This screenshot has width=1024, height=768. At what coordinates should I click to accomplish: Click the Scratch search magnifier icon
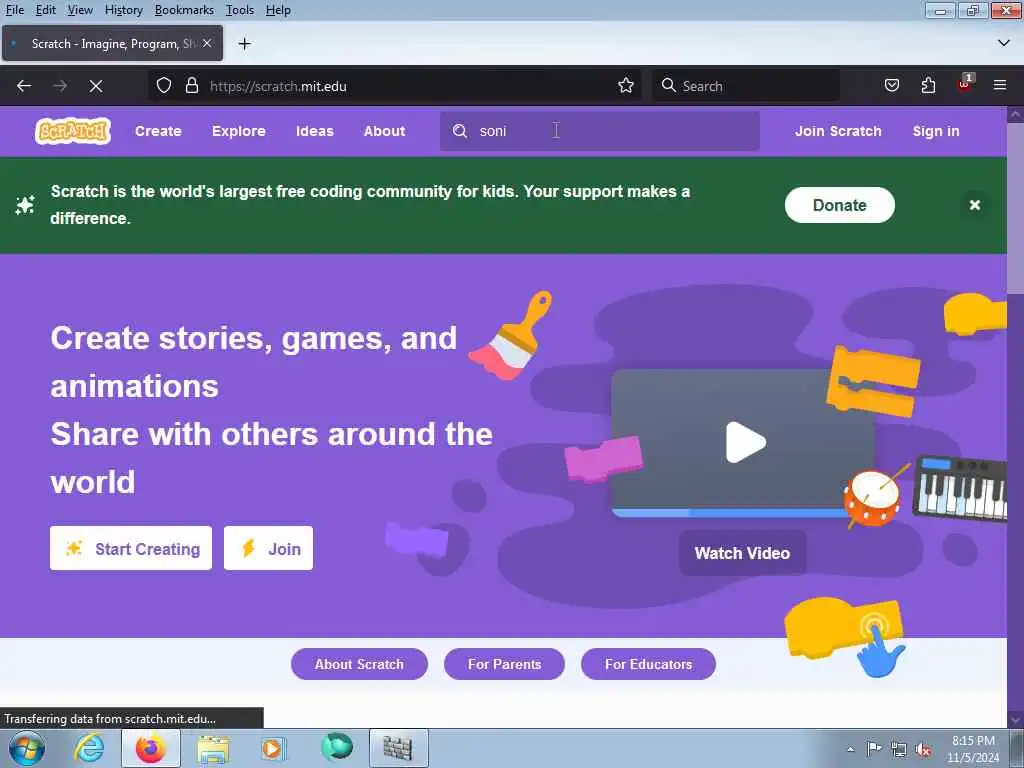coord(460,131)
